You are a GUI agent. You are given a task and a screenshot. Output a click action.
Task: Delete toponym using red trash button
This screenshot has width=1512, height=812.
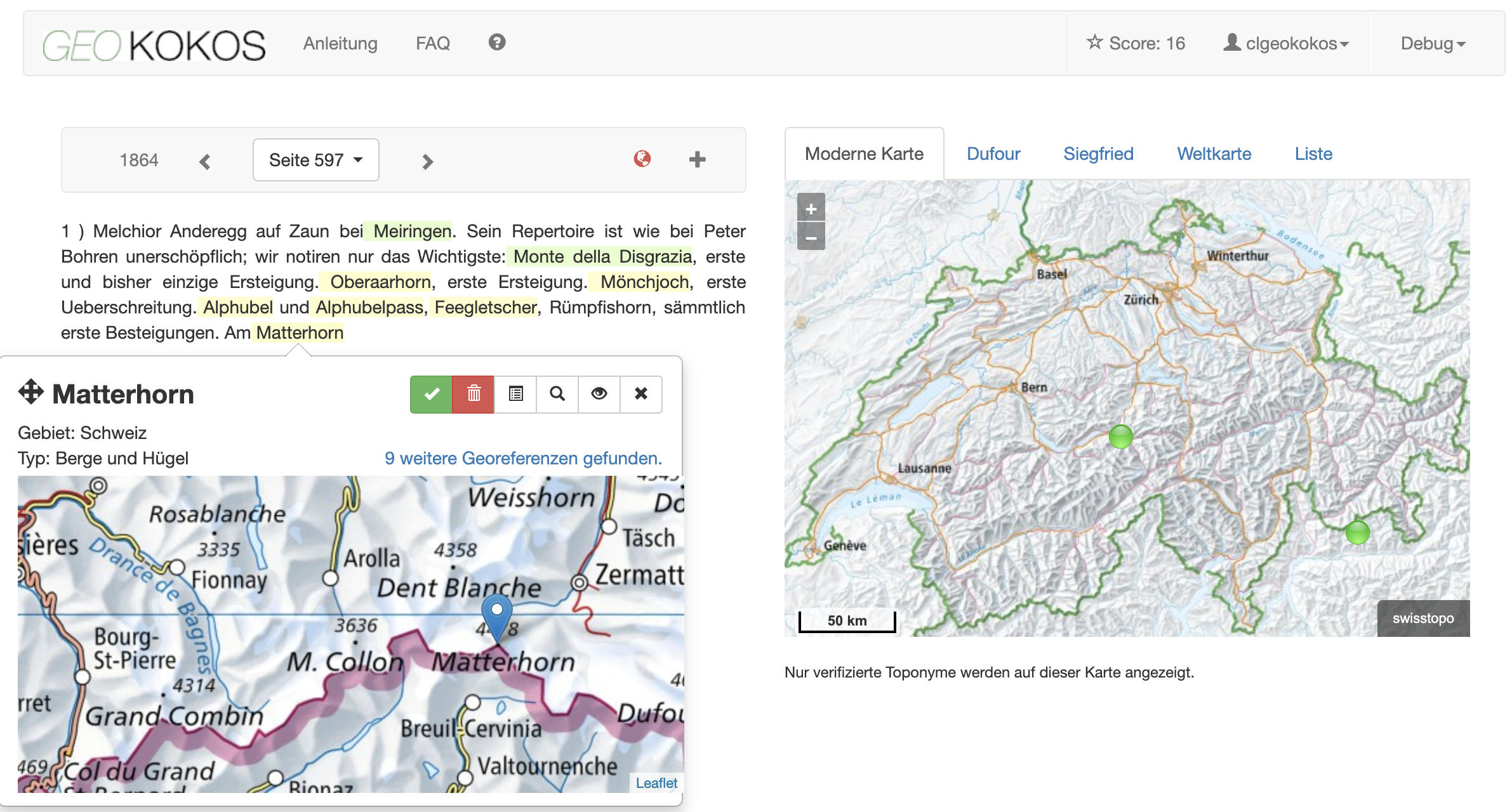[474, 394]
